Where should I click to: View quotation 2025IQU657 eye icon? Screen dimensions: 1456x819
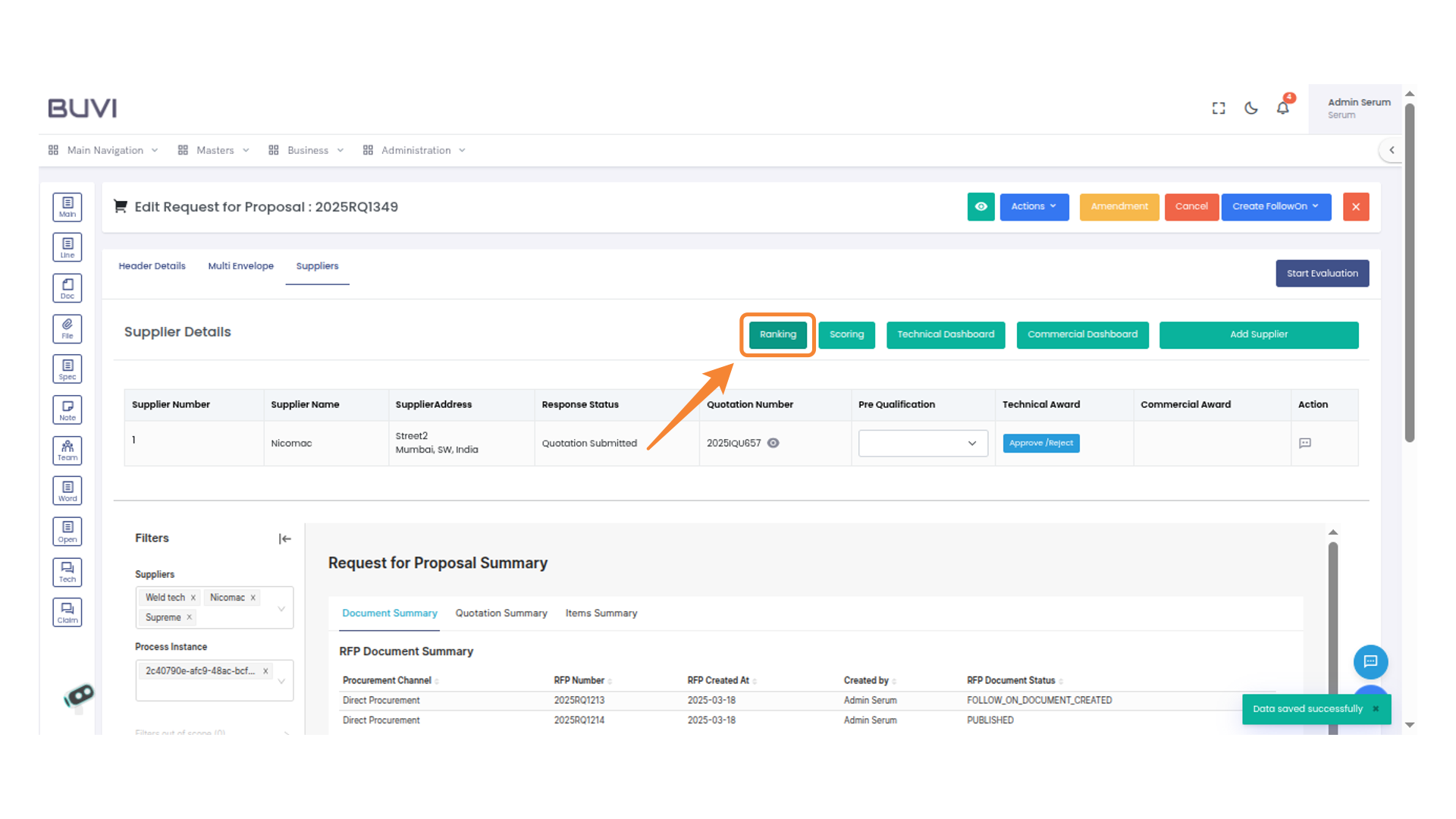click(773, 443)
